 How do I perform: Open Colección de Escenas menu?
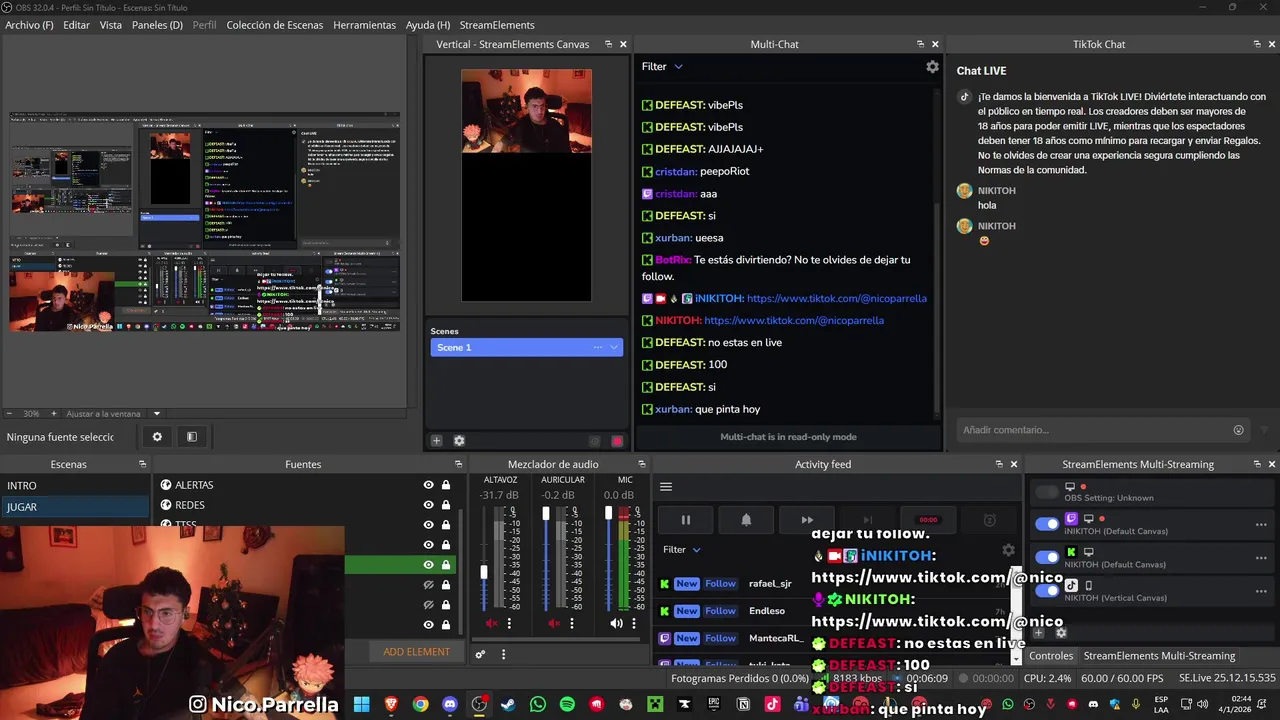pos(275,25)
